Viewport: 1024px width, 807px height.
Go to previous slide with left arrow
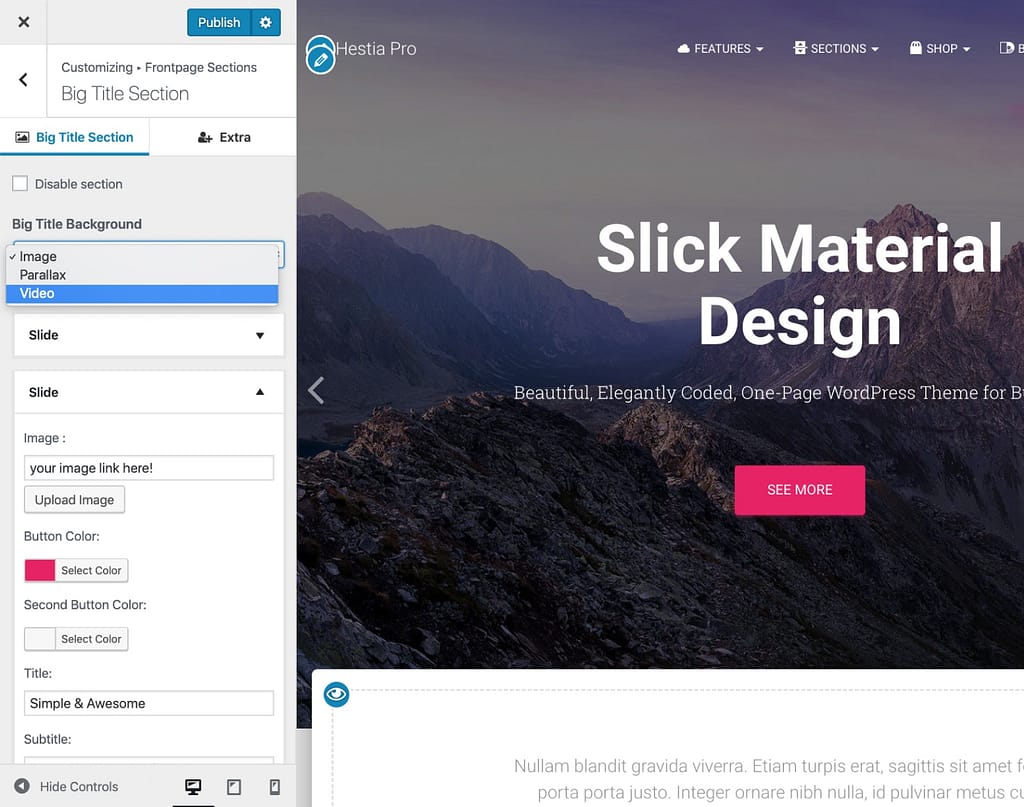coord(316,390)
